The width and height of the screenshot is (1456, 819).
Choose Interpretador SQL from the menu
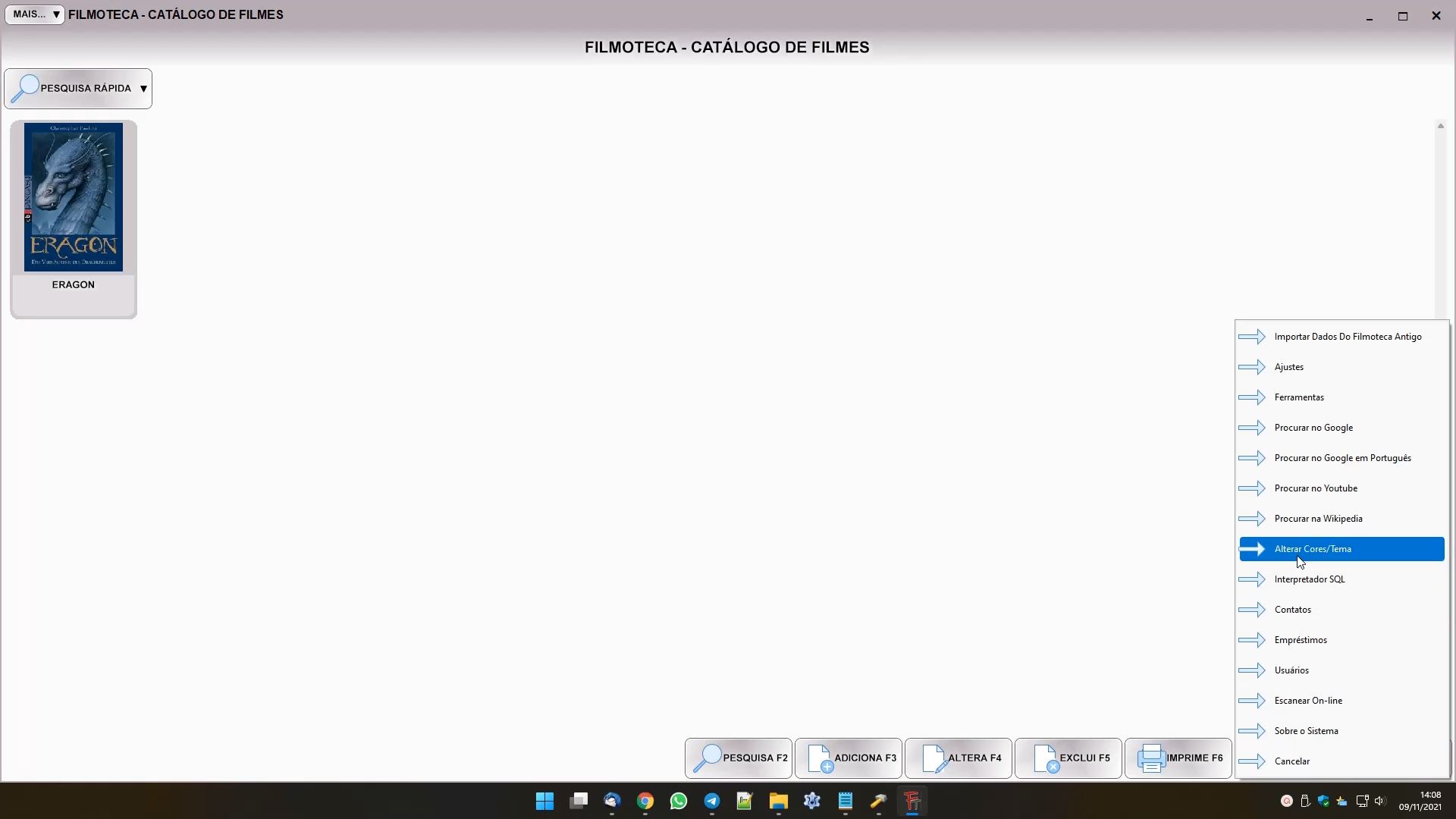click(1310, 579)
